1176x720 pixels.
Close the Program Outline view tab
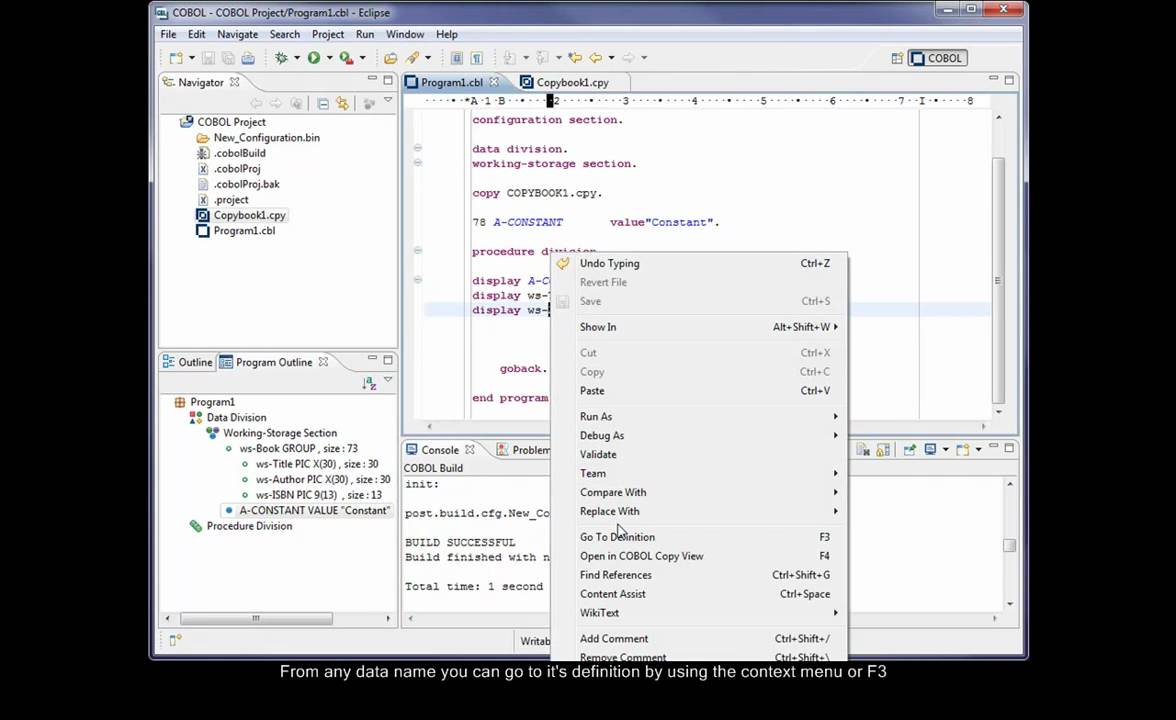[x=323, y=362]
